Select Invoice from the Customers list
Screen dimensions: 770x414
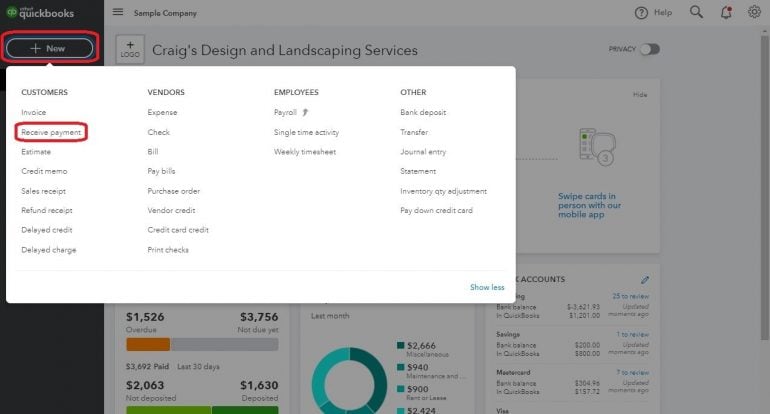(33, 112)
